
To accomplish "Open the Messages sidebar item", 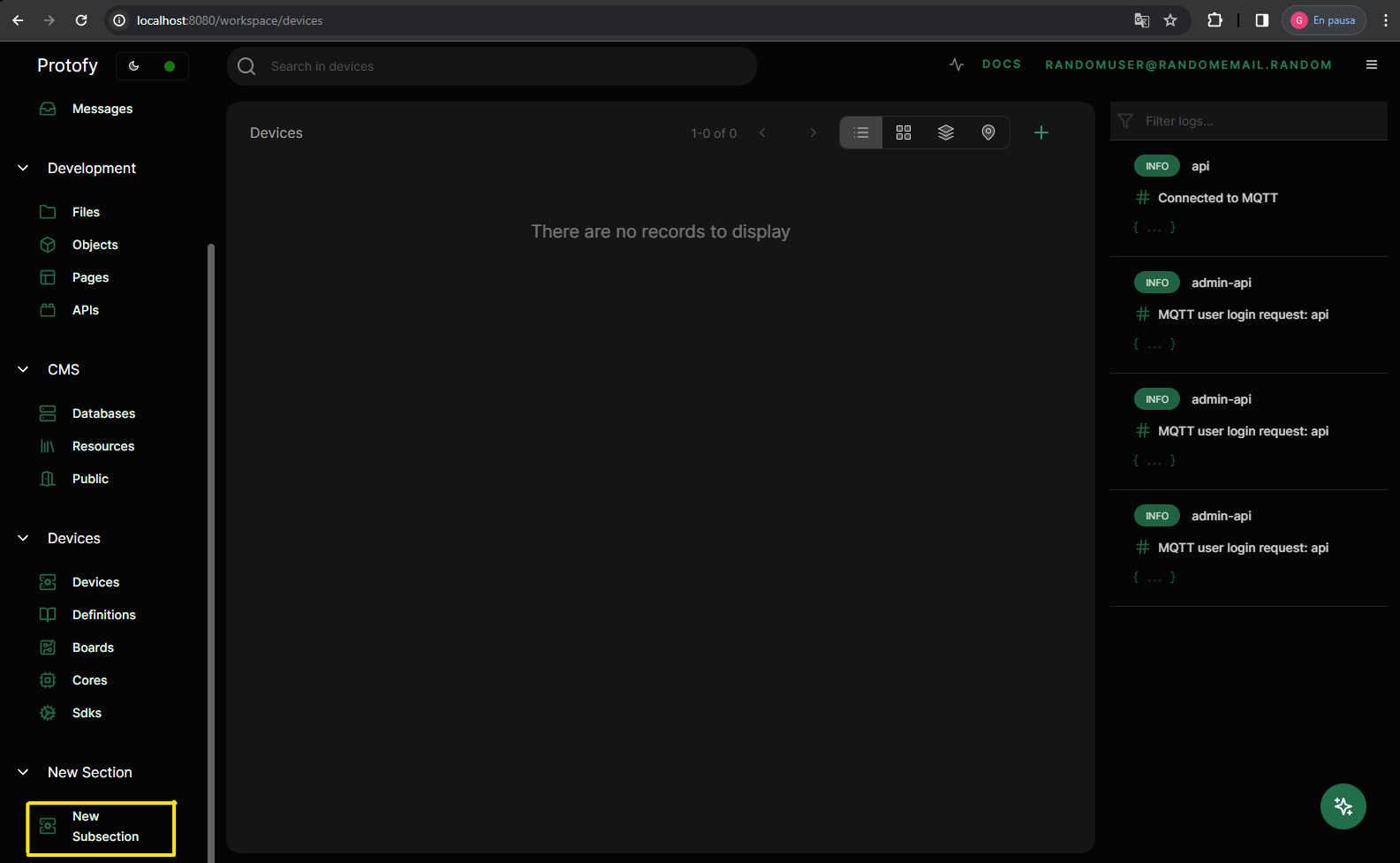I will 102,109.
